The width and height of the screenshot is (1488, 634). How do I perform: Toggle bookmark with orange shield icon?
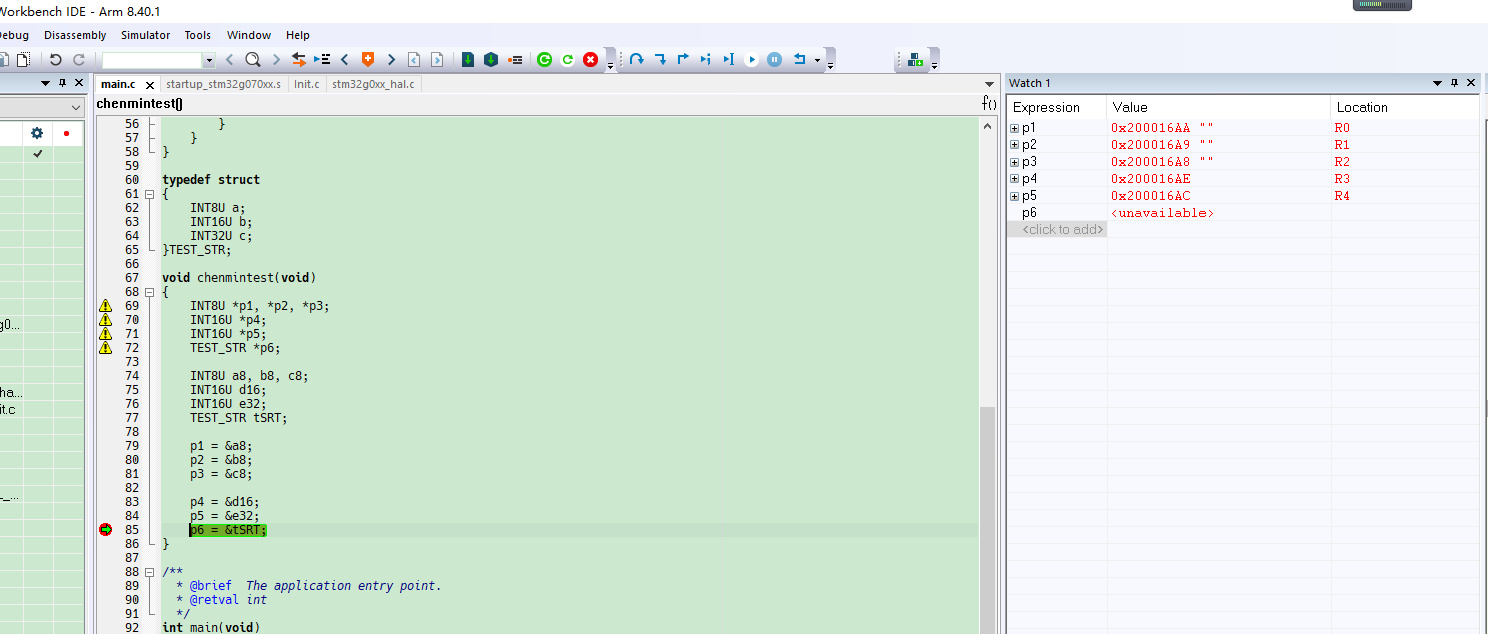pyautogui.click(x=368, y=60)
